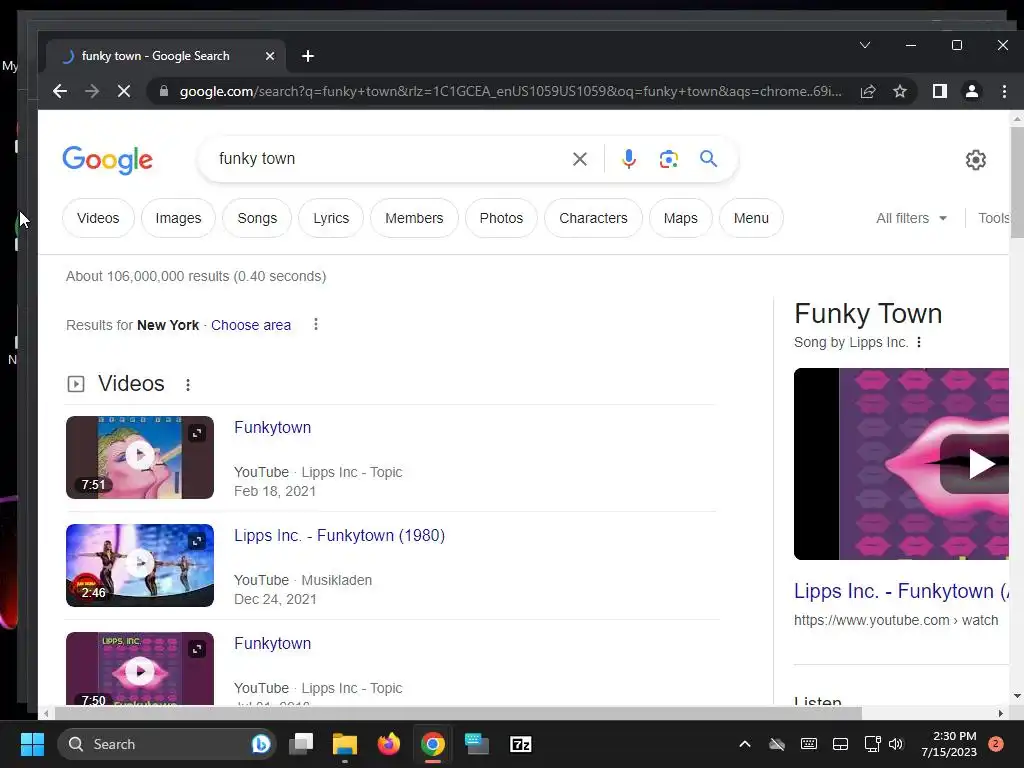The width and height of the screenshot is (1024, 768).
Task: Filter results by Photos
Action: (x=502, y=218)
